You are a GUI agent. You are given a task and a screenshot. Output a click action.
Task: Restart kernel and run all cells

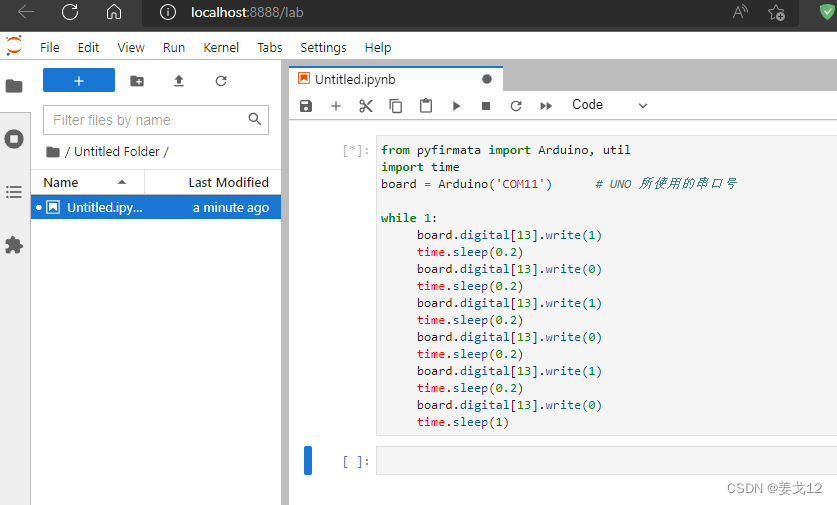(546, 106)
